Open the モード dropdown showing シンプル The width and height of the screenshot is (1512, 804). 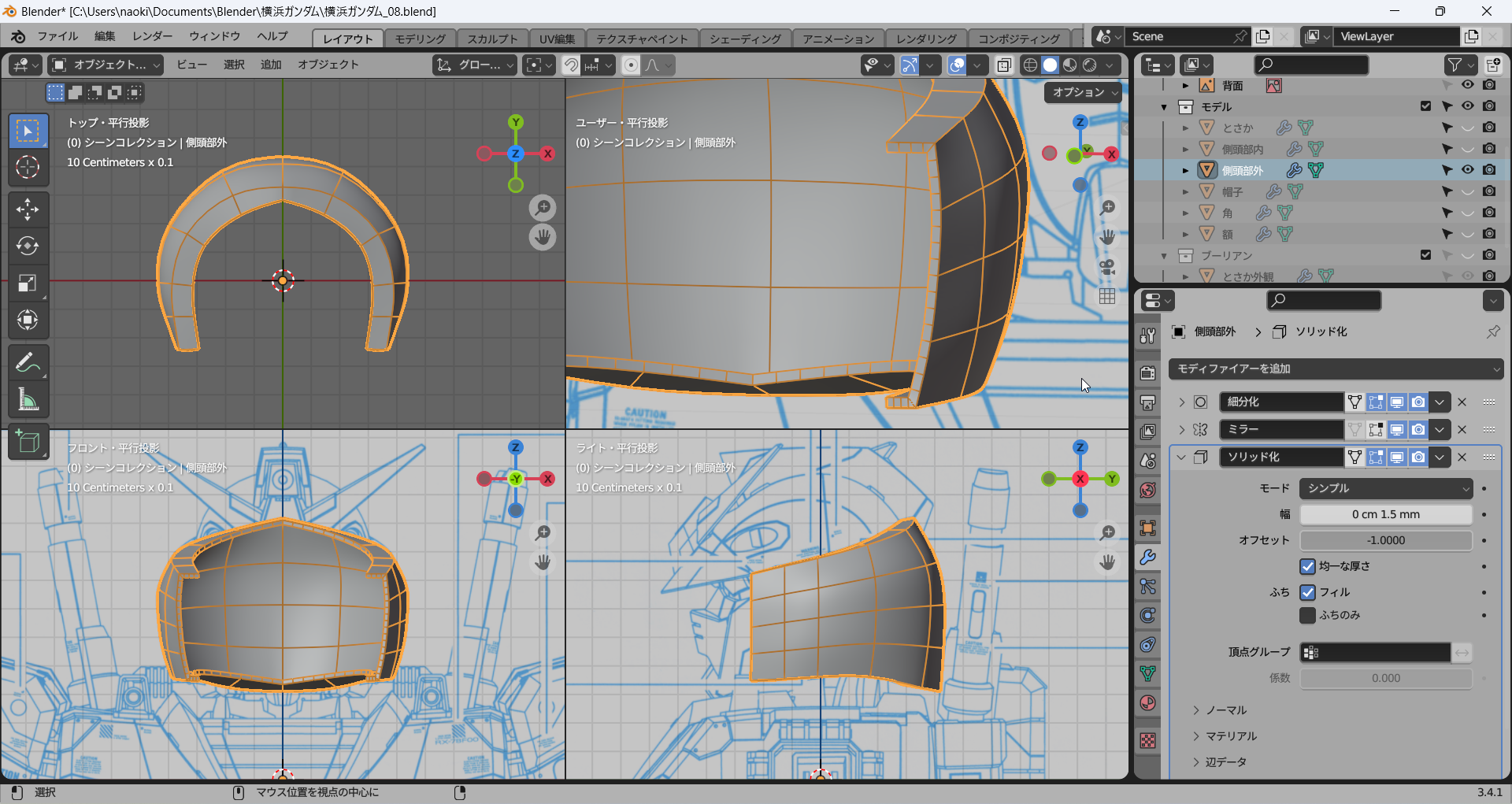1386,488
